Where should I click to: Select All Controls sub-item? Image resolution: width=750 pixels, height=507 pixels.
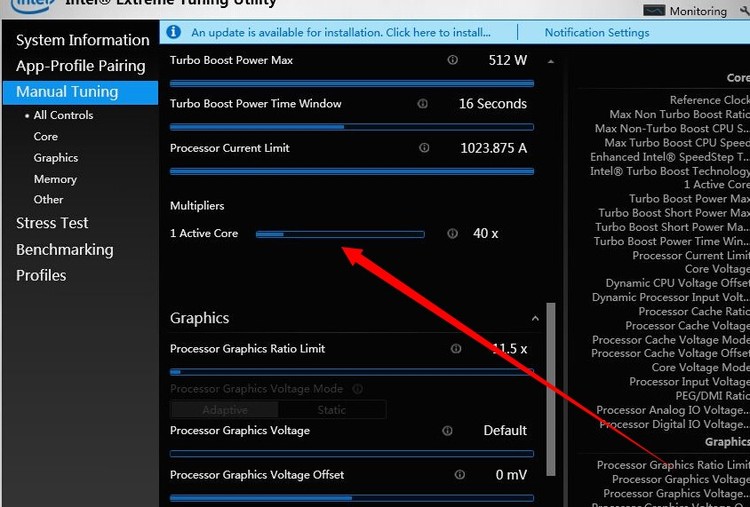tap(63, 115)
